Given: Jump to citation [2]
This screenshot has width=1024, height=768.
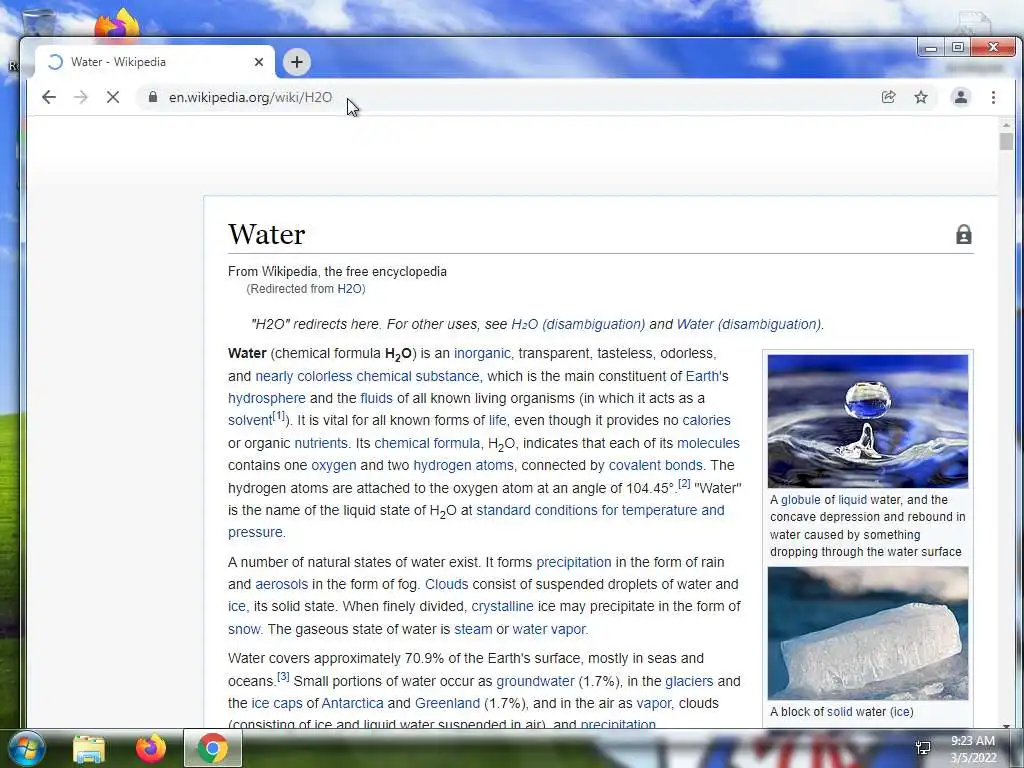Looking at the screenshot, I should (684, 483).
